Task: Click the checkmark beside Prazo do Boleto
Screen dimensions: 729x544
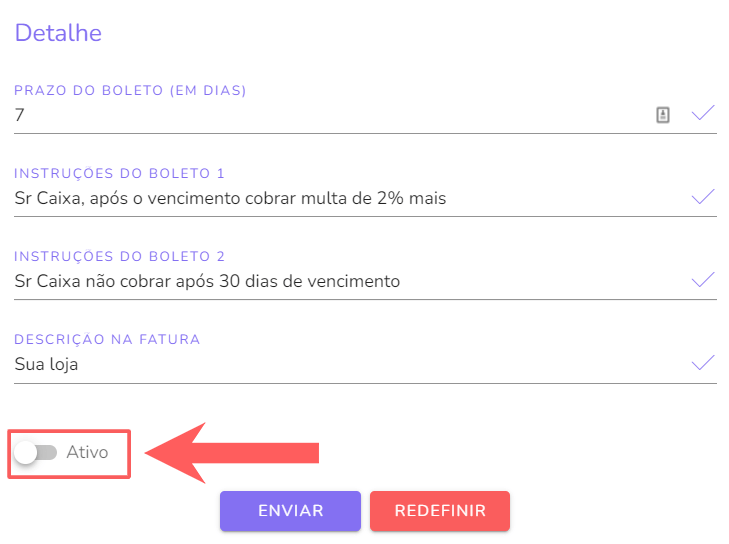Action: tap(704, 114)
